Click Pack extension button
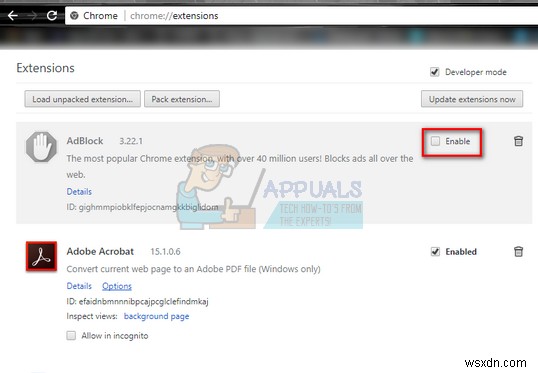538x373 pixels. point(182,99)
